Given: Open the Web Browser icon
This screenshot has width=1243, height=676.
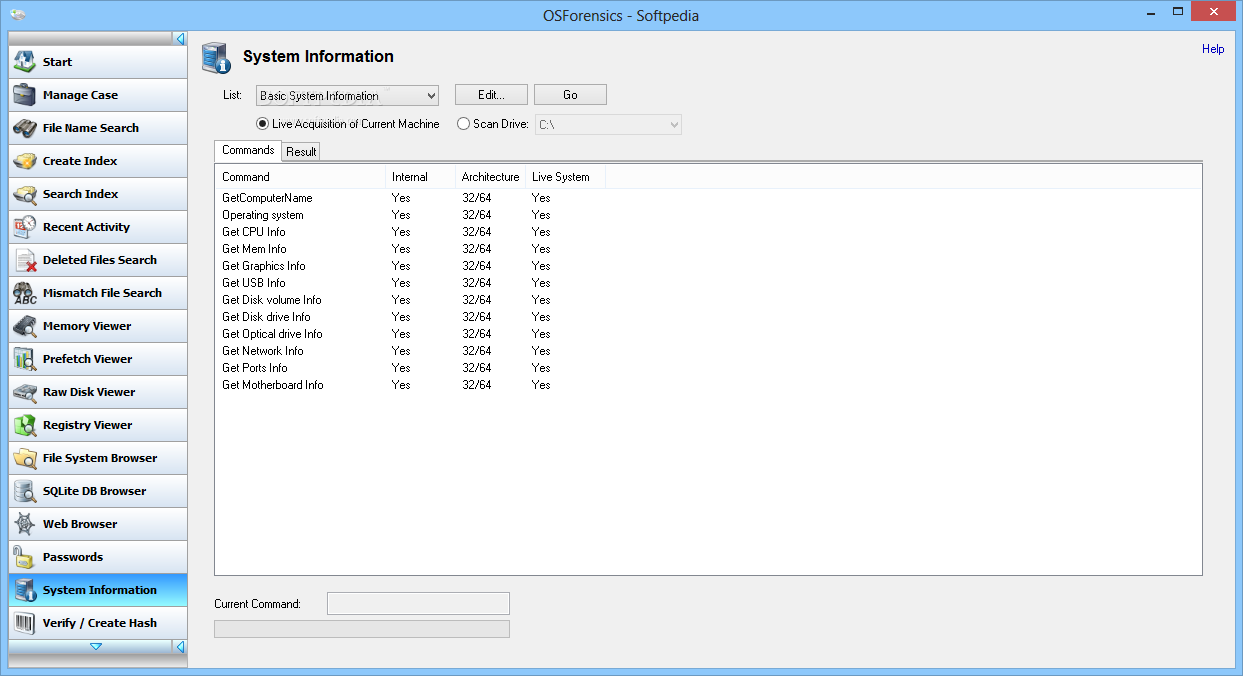Looking at the screenshot, I should click(x=25, y=524).
